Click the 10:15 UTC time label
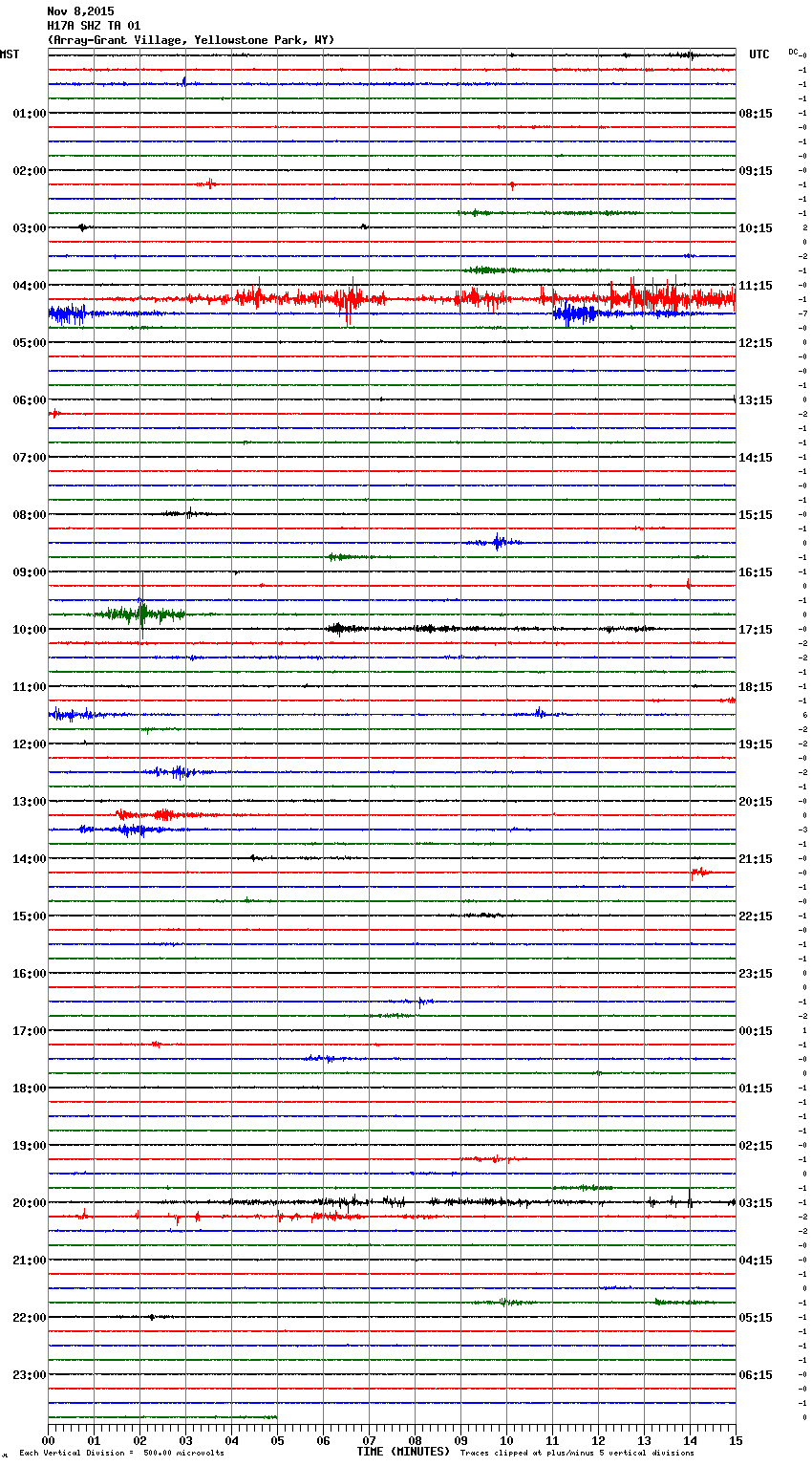 pyautogui.click(x=756, y=228)
